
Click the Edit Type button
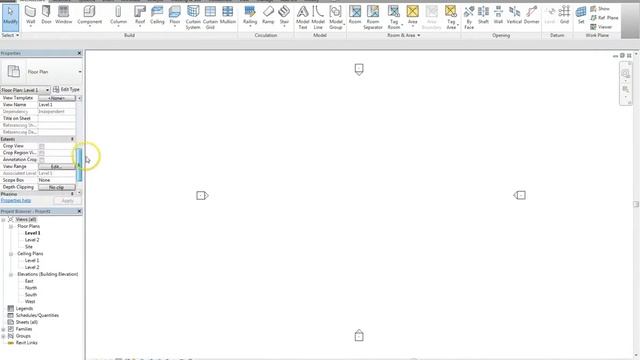point(66,89)
